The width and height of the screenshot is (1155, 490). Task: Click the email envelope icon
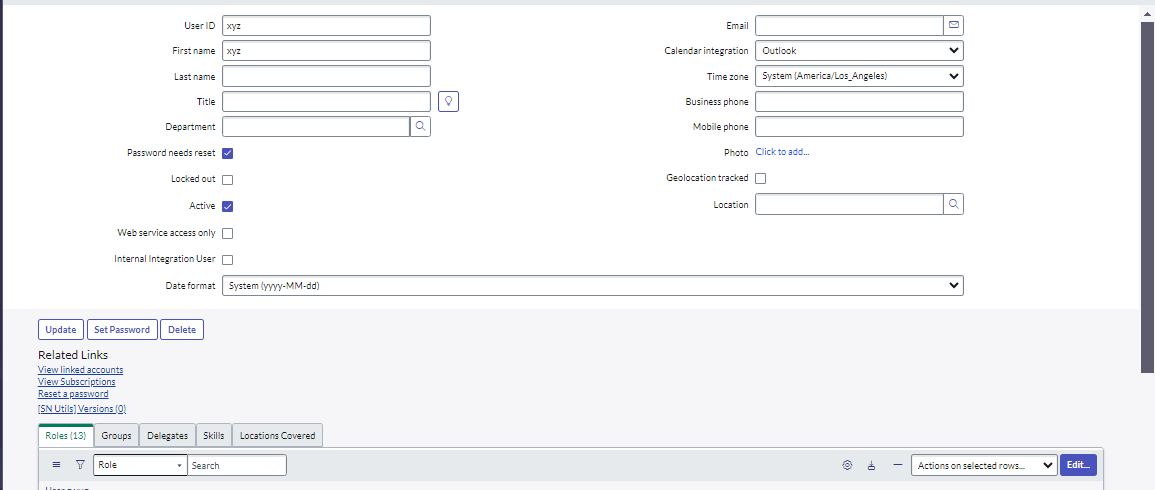click(954, 25)
